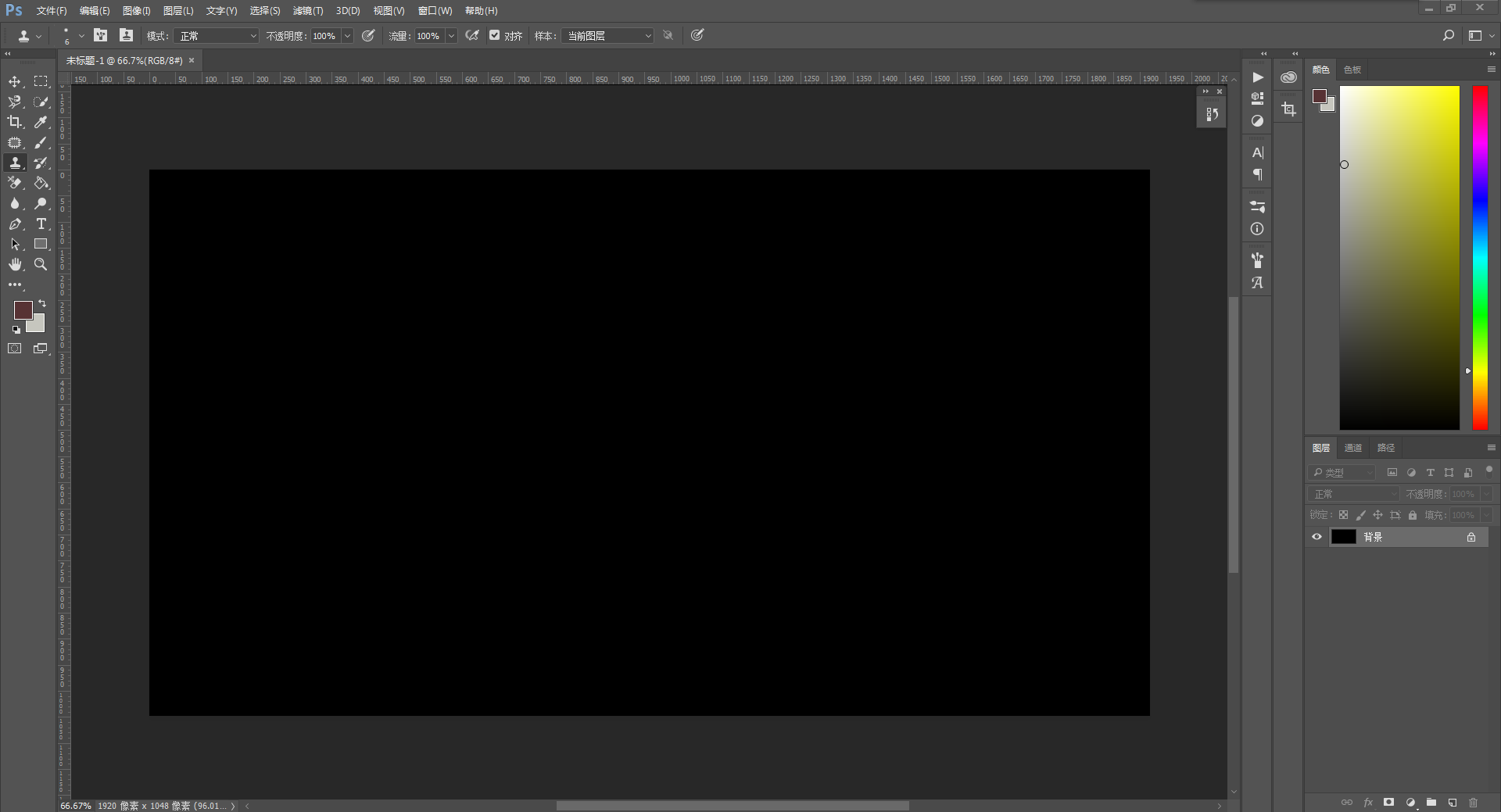Open the Creative Cloud Libraries panel icon
The image size is (1501, 812).
pos(1288,77)
